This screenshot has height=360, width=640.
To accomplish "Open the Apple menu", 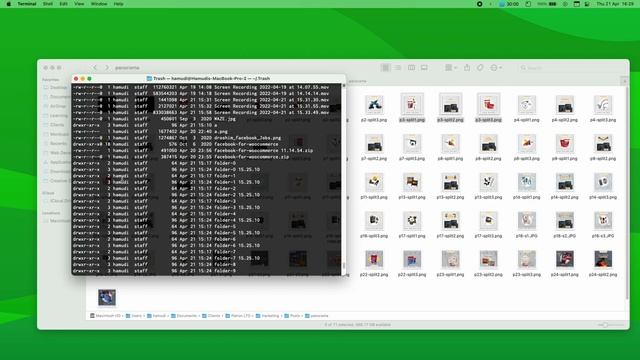I will click(8, 4).
